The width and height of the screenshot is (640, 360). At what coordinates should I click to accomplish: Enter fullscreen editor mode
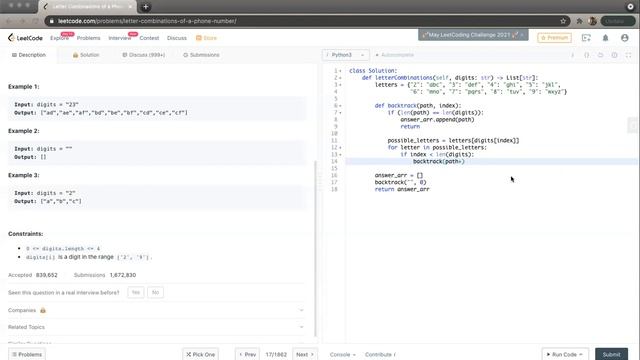pyautogui.click(x=628, y=55)
